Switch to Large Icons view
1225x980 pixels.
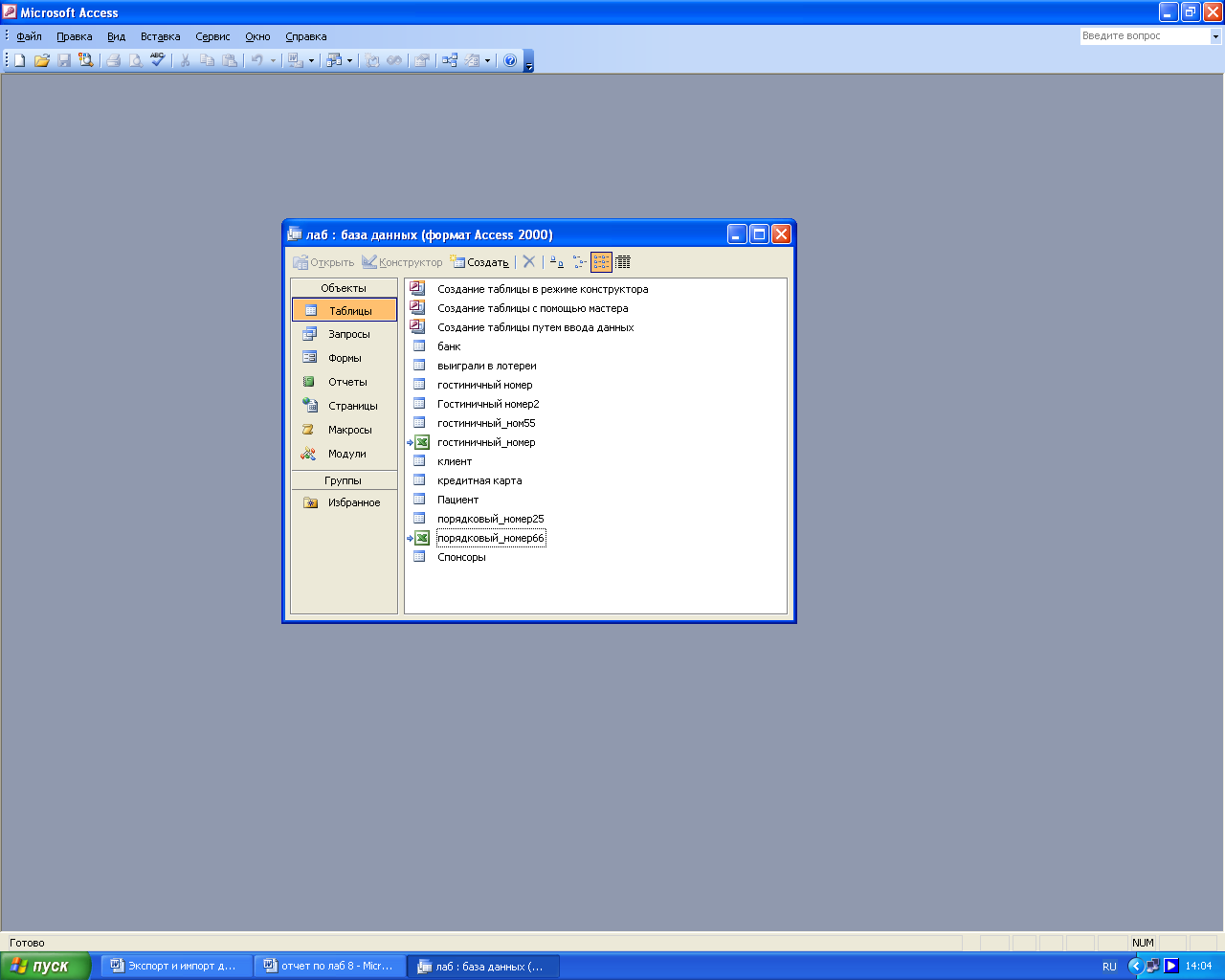(x=557, y=261)
